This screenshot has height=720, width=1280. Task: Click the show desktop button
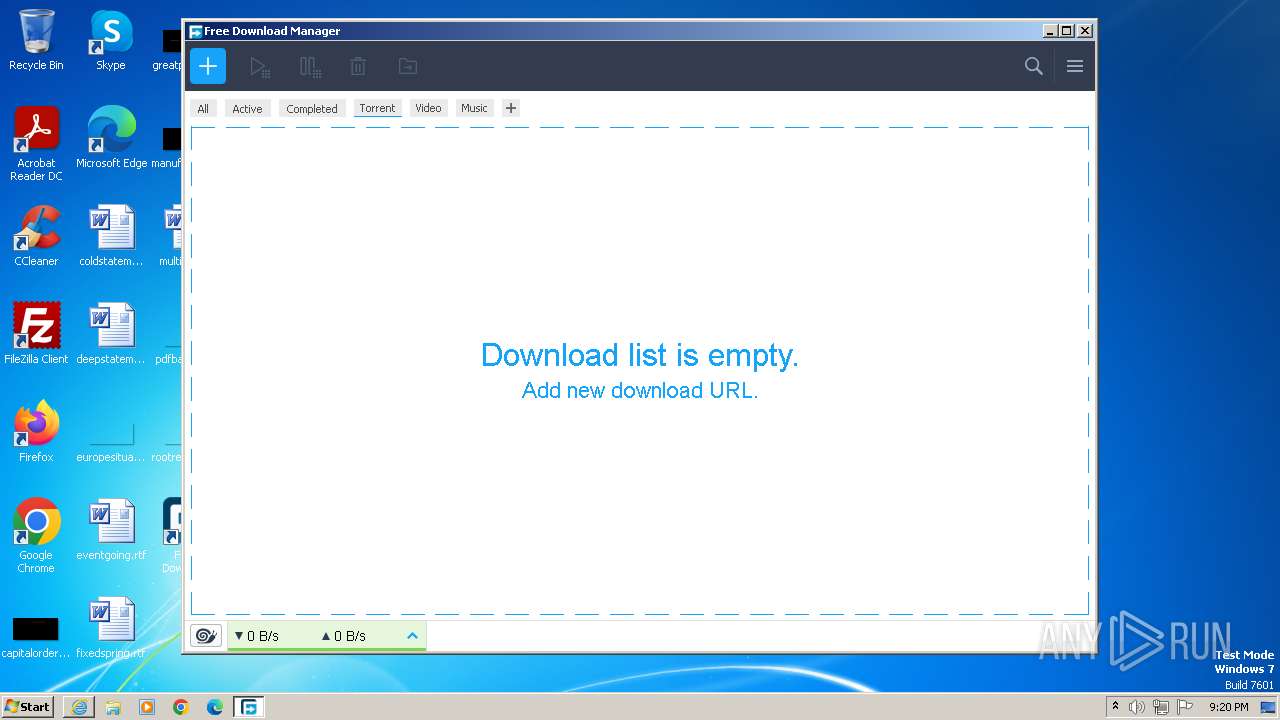1269,707
